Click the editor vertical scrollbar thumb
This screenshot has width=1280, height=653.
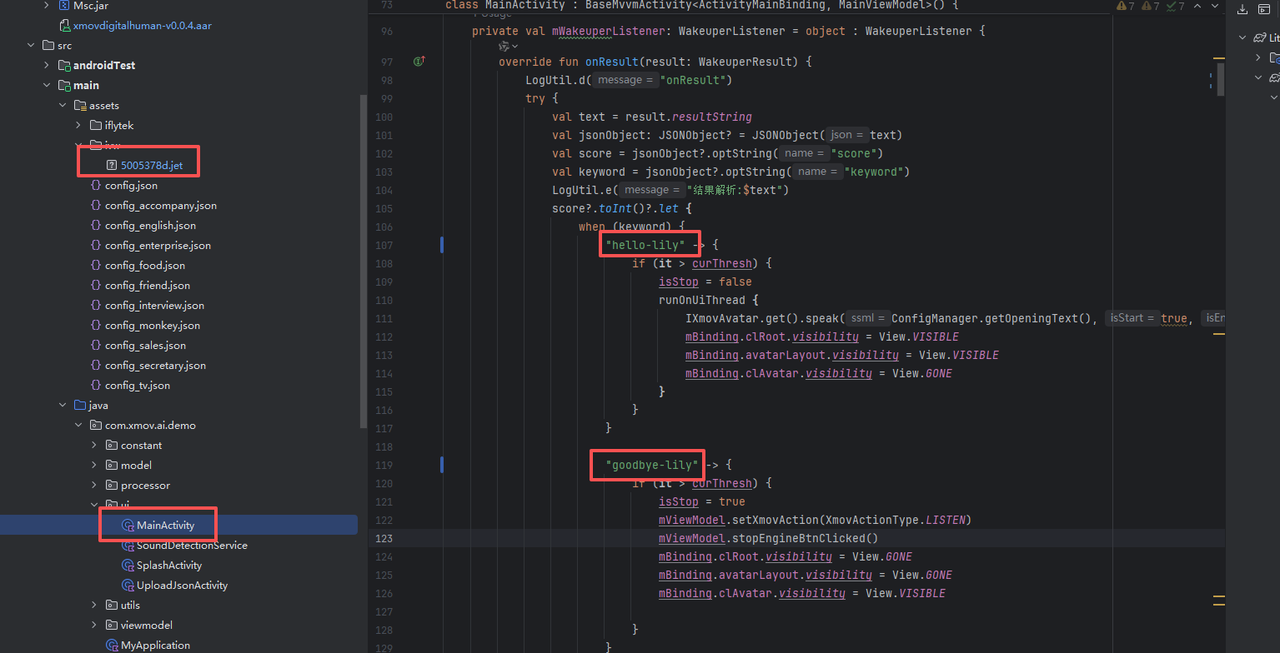pos(1221,80)
